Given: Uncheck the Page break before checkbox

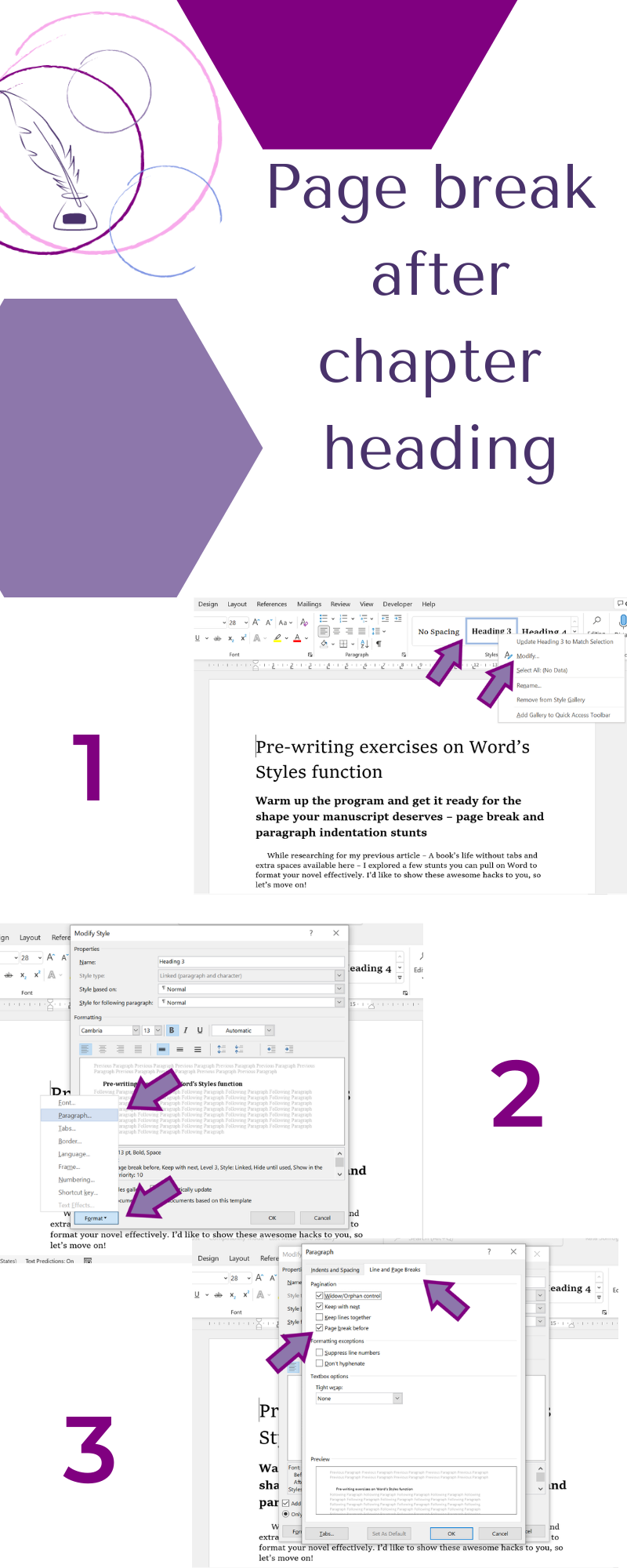Looking at the screenshot, I should tap(319, 1328).
